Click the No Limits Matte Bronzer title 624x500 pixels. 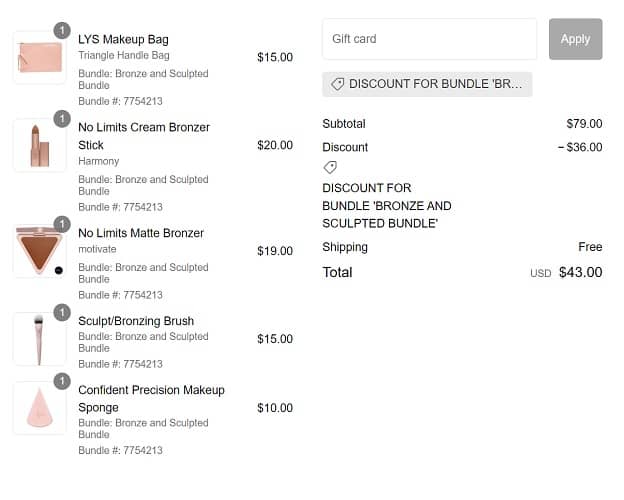pyautogui.click(x=141, y=233)
